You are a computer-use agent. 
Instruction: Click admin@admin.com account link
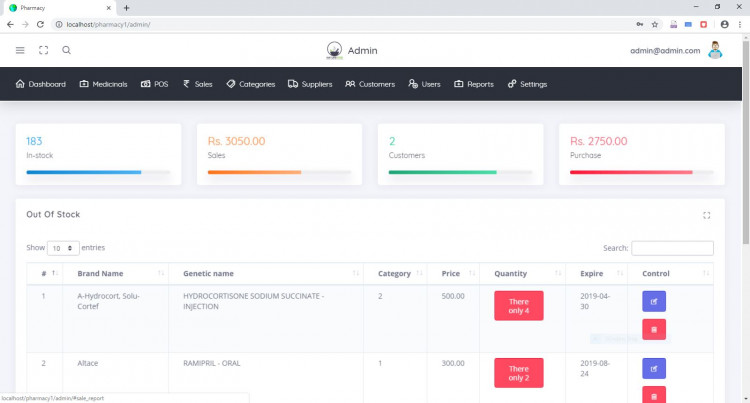pos(665,51)
